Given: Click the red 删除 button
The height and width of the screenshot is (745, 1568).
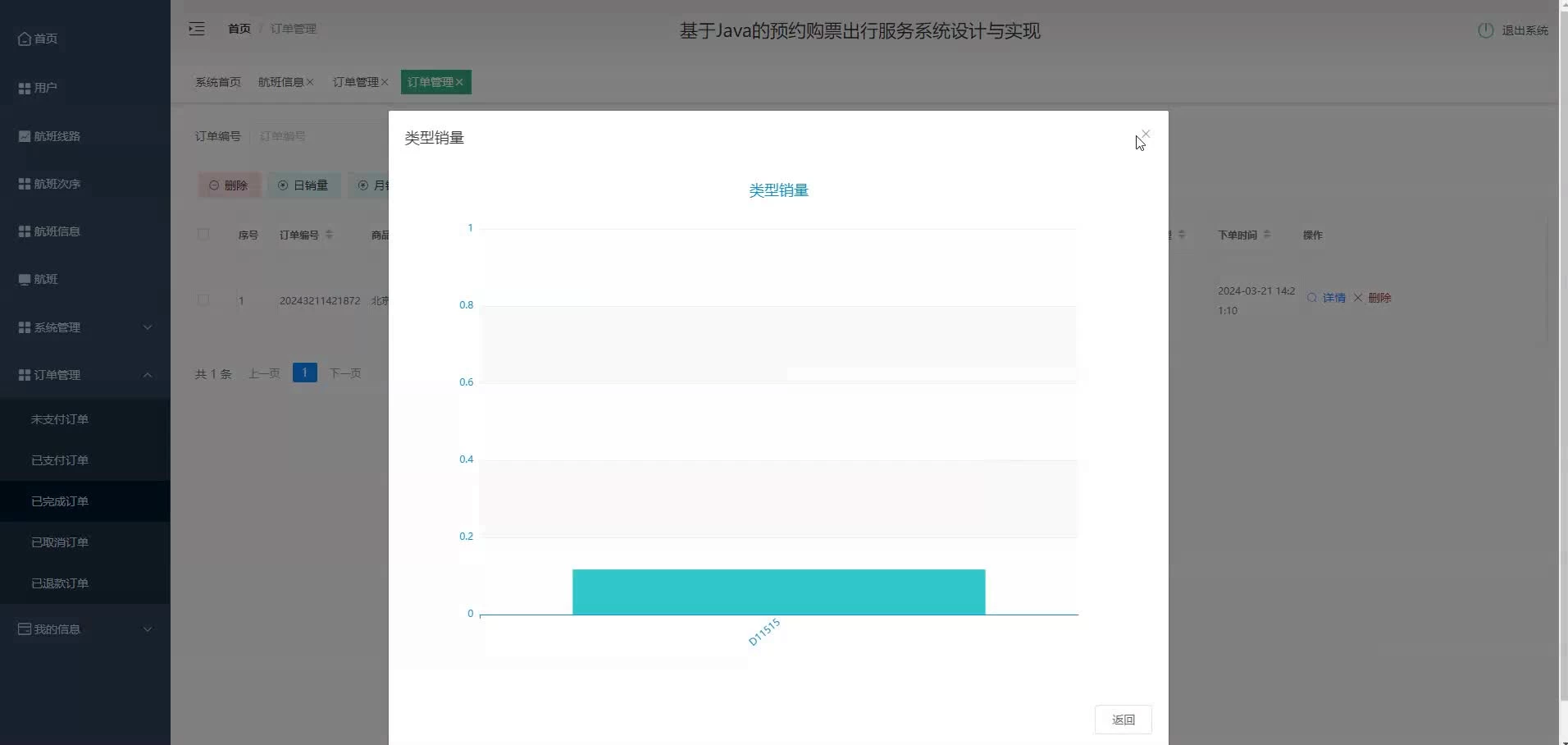Looking at the screenshot, I should point(229,185).
